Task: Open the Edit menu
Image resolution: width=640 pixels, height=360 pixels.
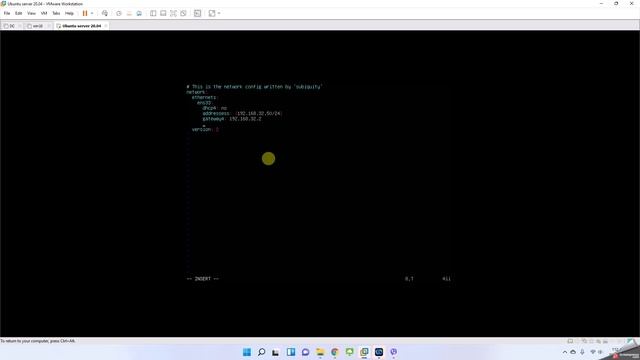Action: [19, 13]
